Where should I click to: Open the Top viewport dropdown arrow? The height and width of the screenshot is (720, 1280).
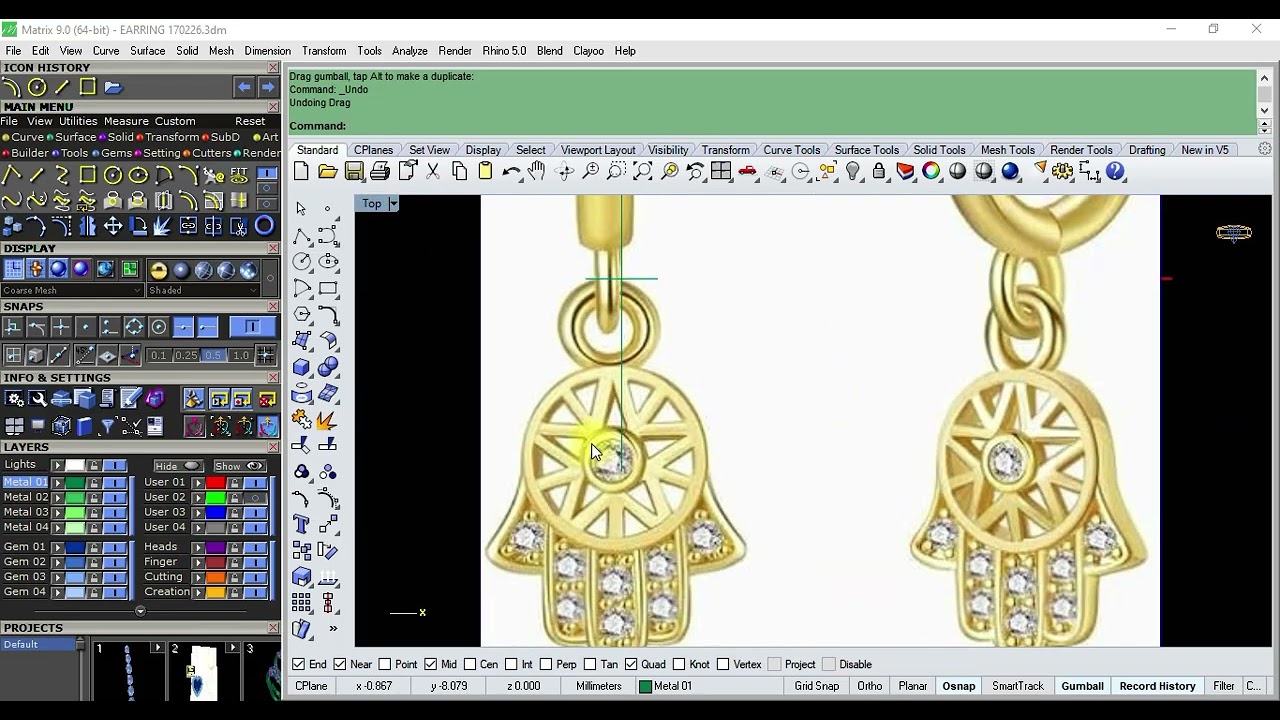(393, 204)
